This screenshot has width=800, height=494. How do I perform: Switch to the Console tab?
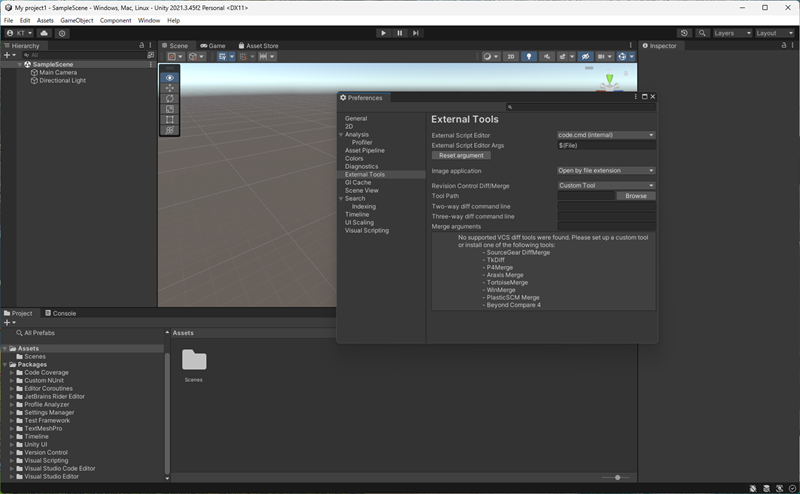60,313
